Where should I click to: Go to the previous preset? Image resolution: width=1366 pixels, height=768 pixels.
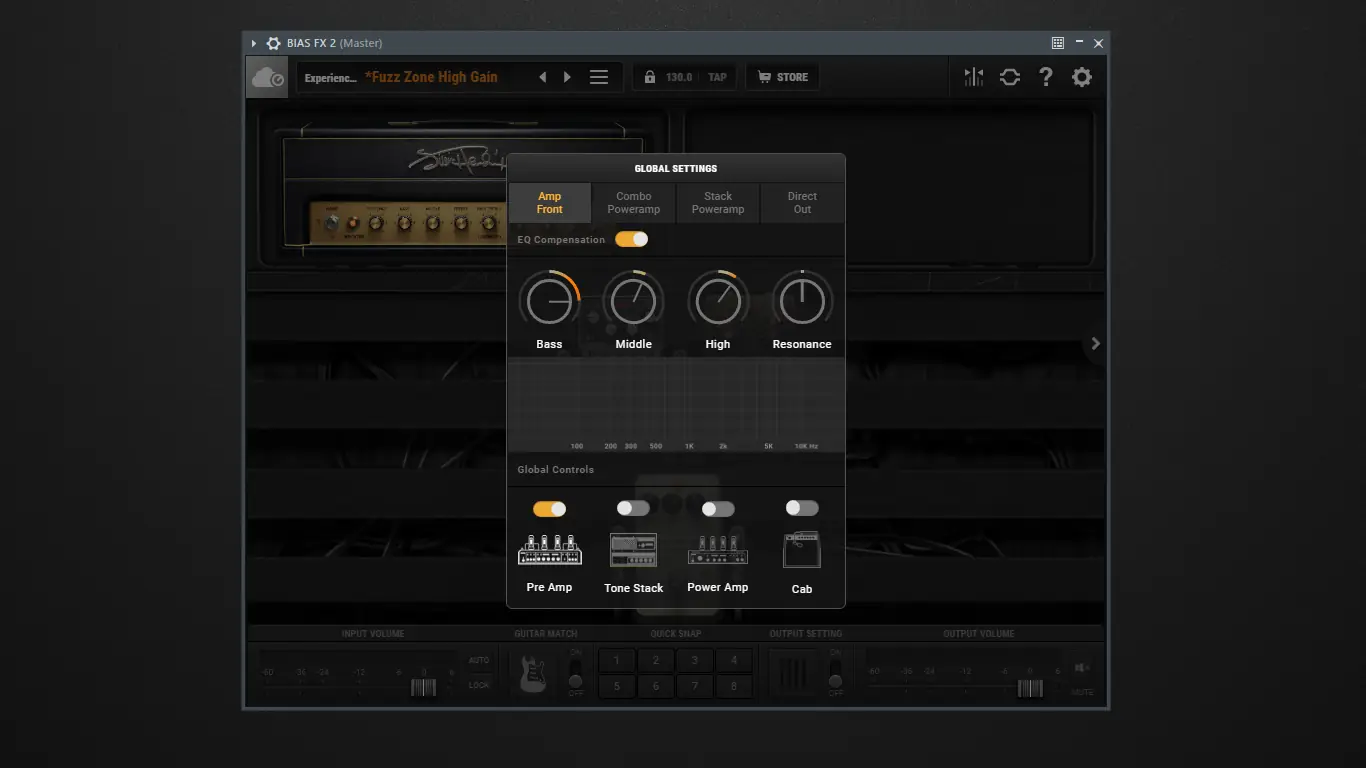click(543, 77)
